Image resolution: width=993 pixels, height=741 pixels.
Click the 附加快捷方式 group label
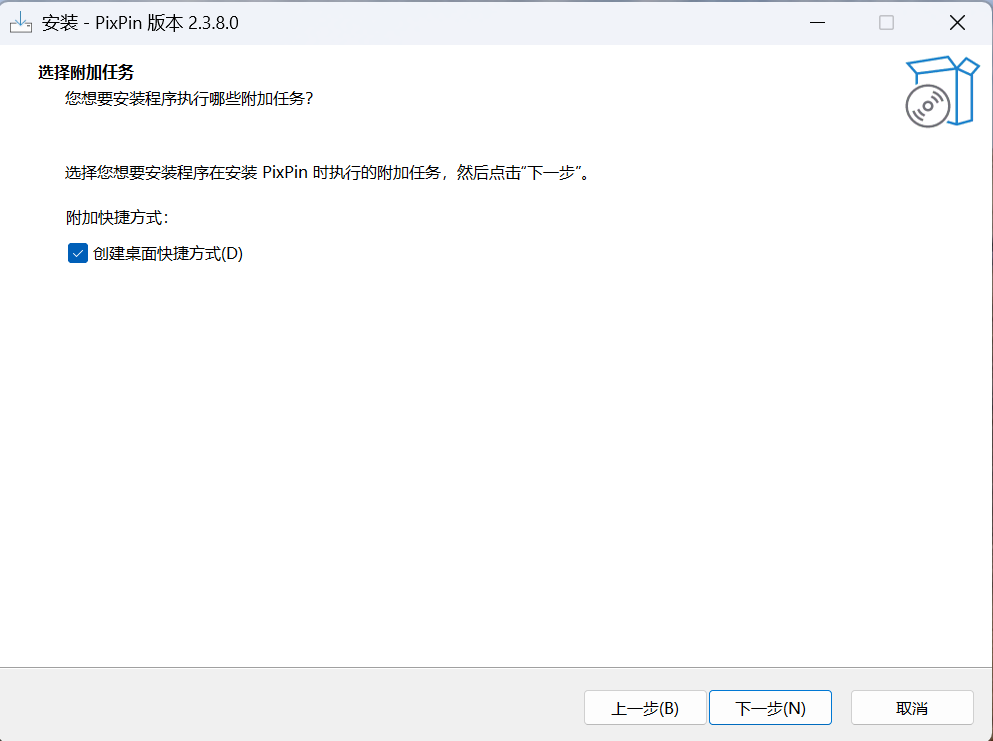[117, 217]
